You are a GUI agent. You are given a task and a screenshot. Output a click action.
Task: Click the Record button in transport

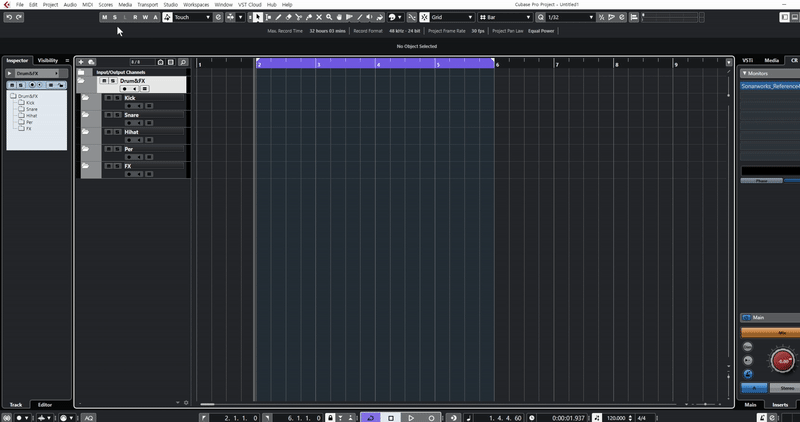pos(431,418)
